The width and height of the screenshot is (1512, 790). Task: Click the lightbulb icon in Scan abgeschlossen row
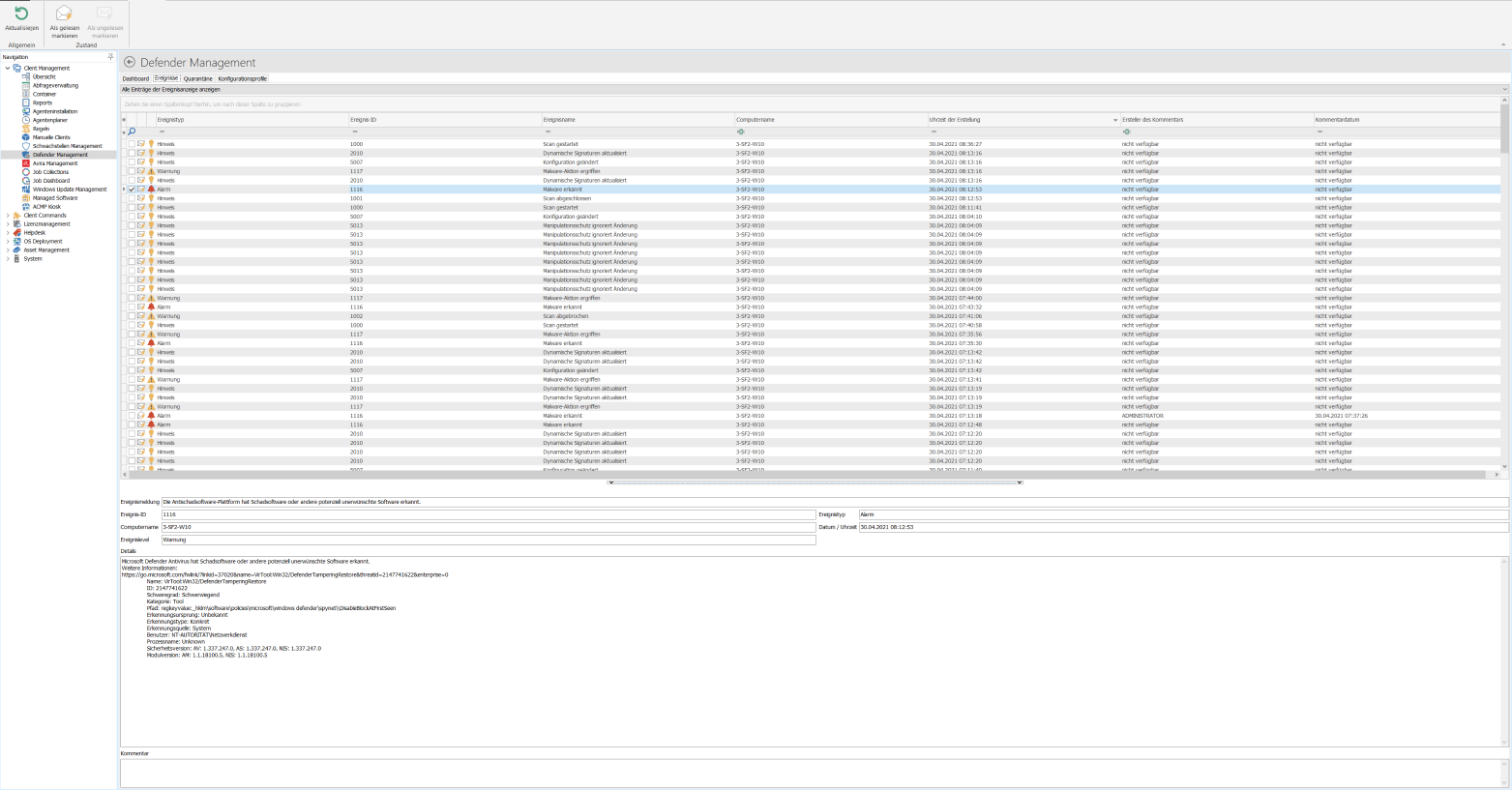pos(151,198)
